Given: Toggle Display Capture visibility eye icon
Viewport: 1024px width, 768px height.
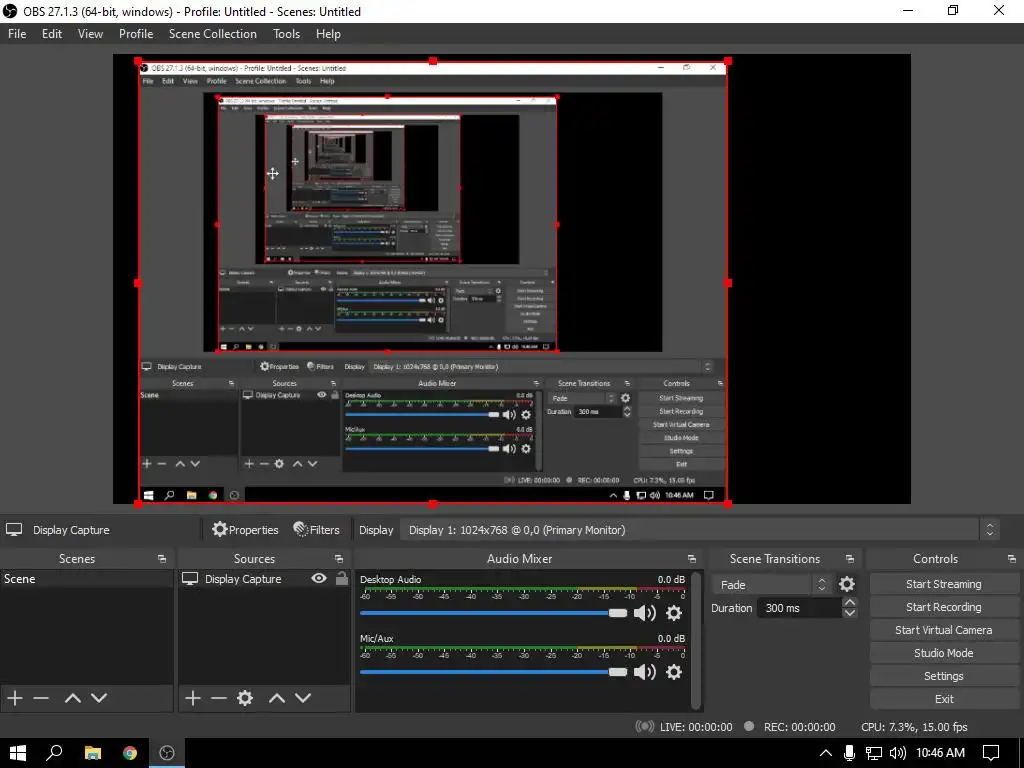Looking at the screenshot, I should point(319,579).
